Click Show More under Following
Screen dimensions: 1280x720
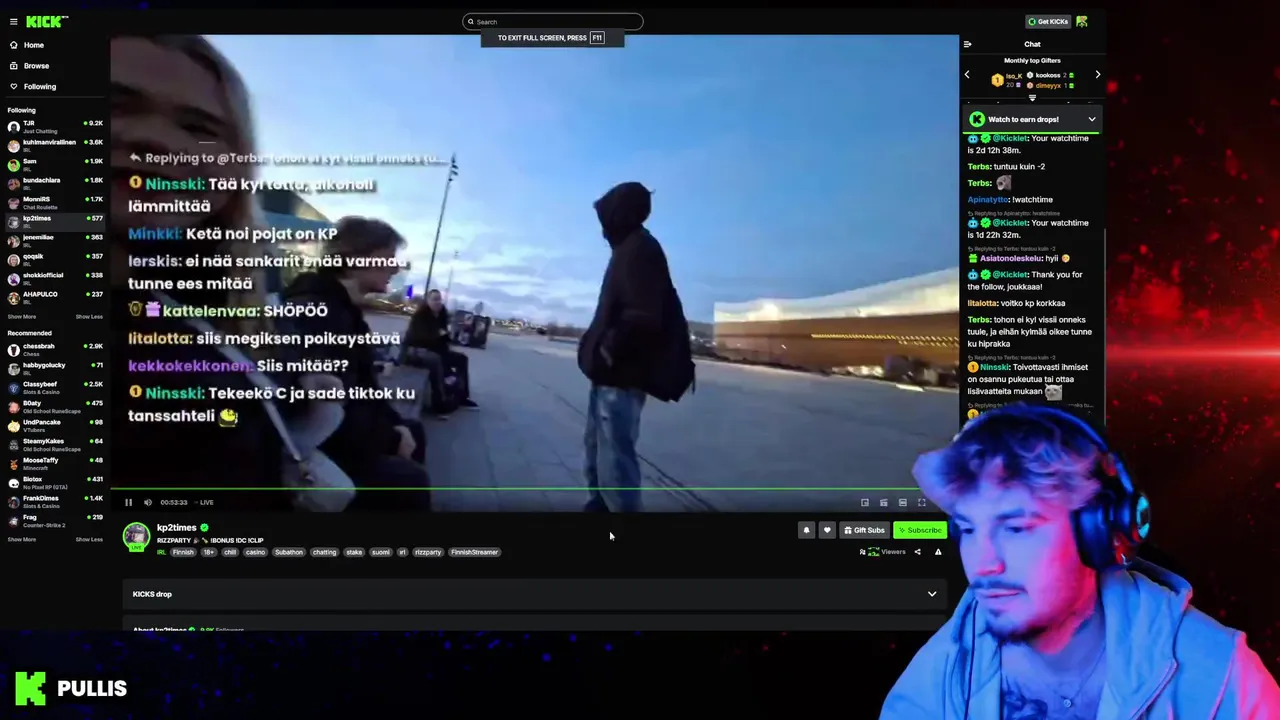click(x=22, y=316)
